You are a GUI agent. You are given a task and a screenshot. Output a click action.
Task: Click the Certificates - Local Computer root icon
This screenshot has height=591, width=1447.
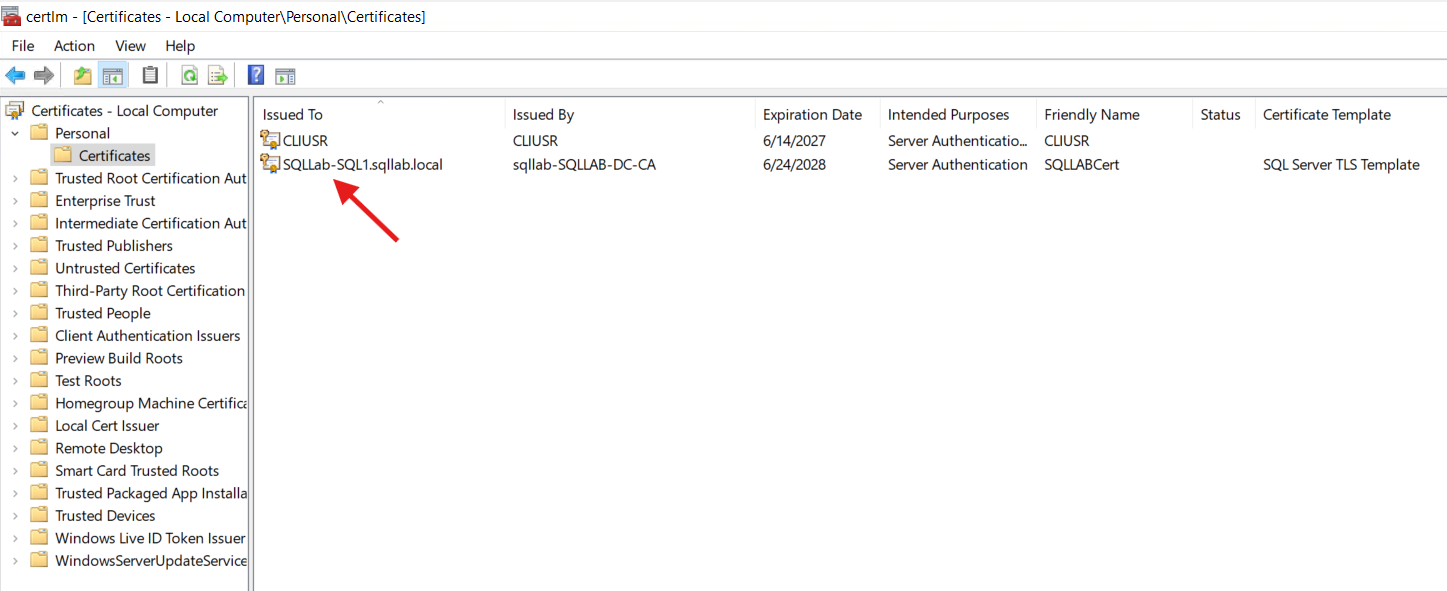15,111
